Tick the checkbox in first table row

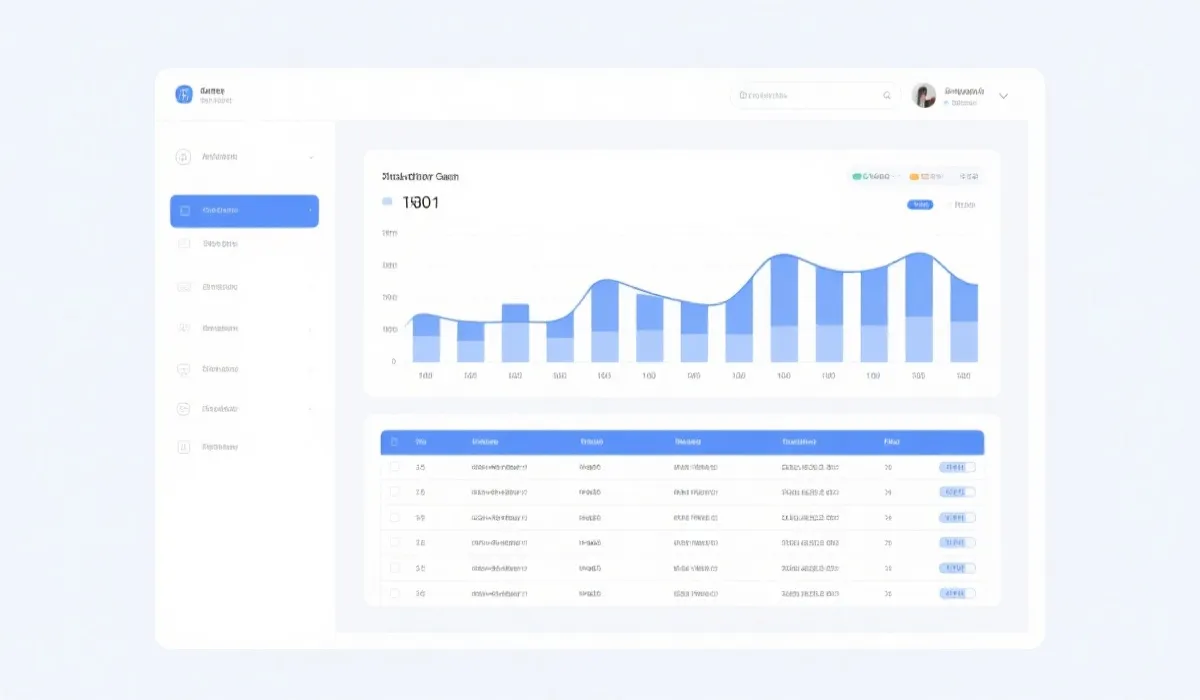click(394, 467)
